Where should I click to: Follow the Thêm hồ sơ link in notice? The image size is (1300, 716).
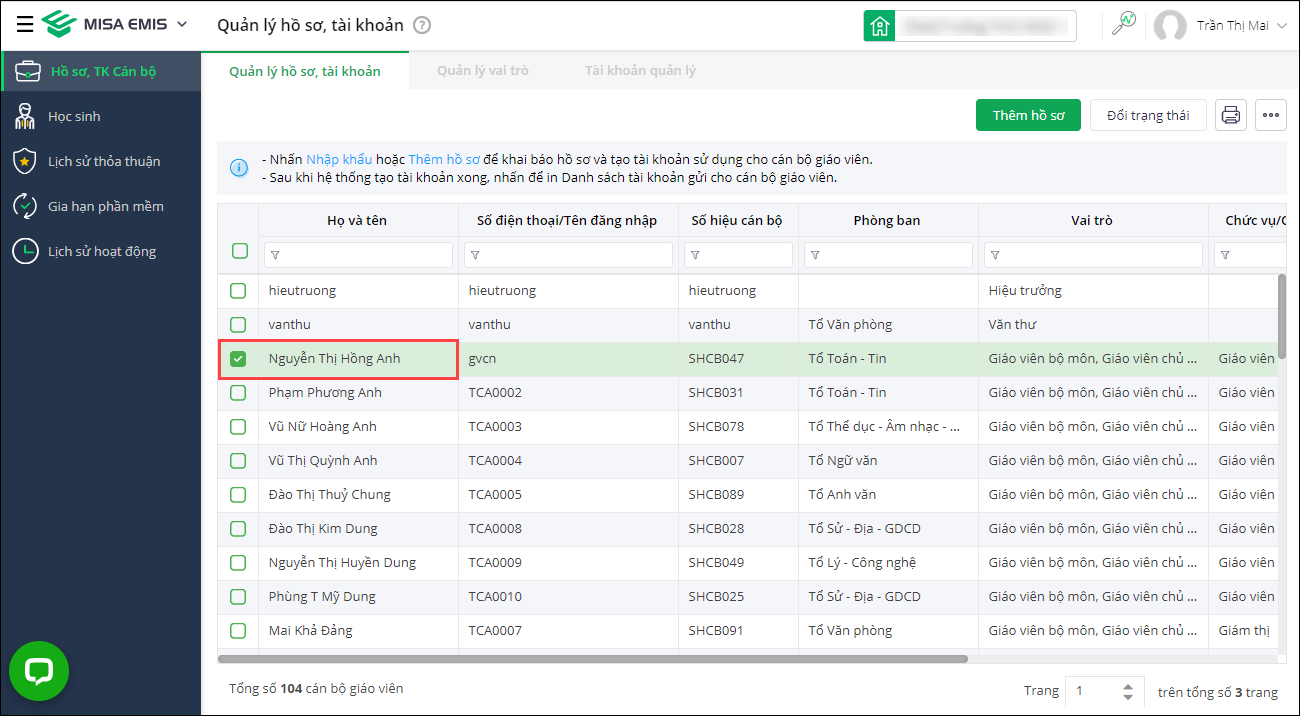(x=444, y=159)
